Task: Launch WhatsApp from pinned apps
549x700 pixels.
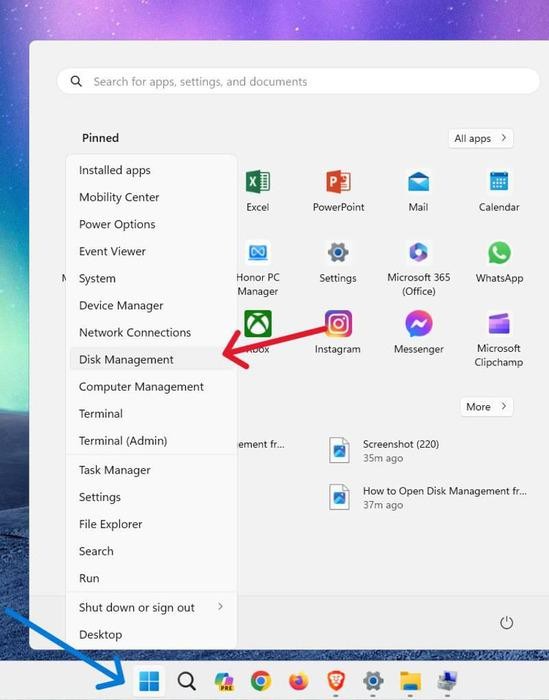Action: coord(499,253)
